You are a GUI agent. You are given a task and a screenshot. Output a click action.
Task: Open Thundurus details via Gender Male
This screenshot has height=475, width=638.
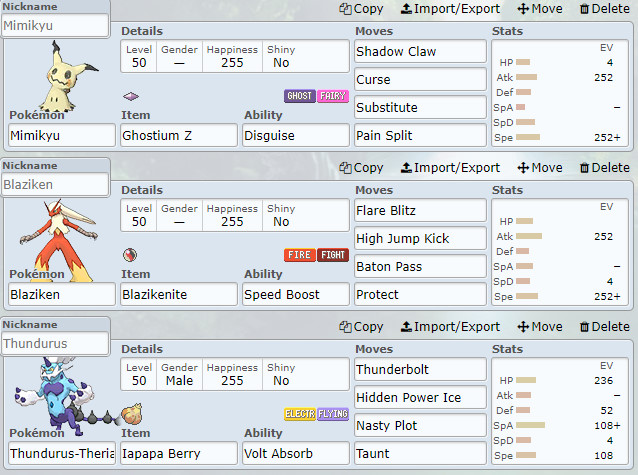(x=179, y=374)
